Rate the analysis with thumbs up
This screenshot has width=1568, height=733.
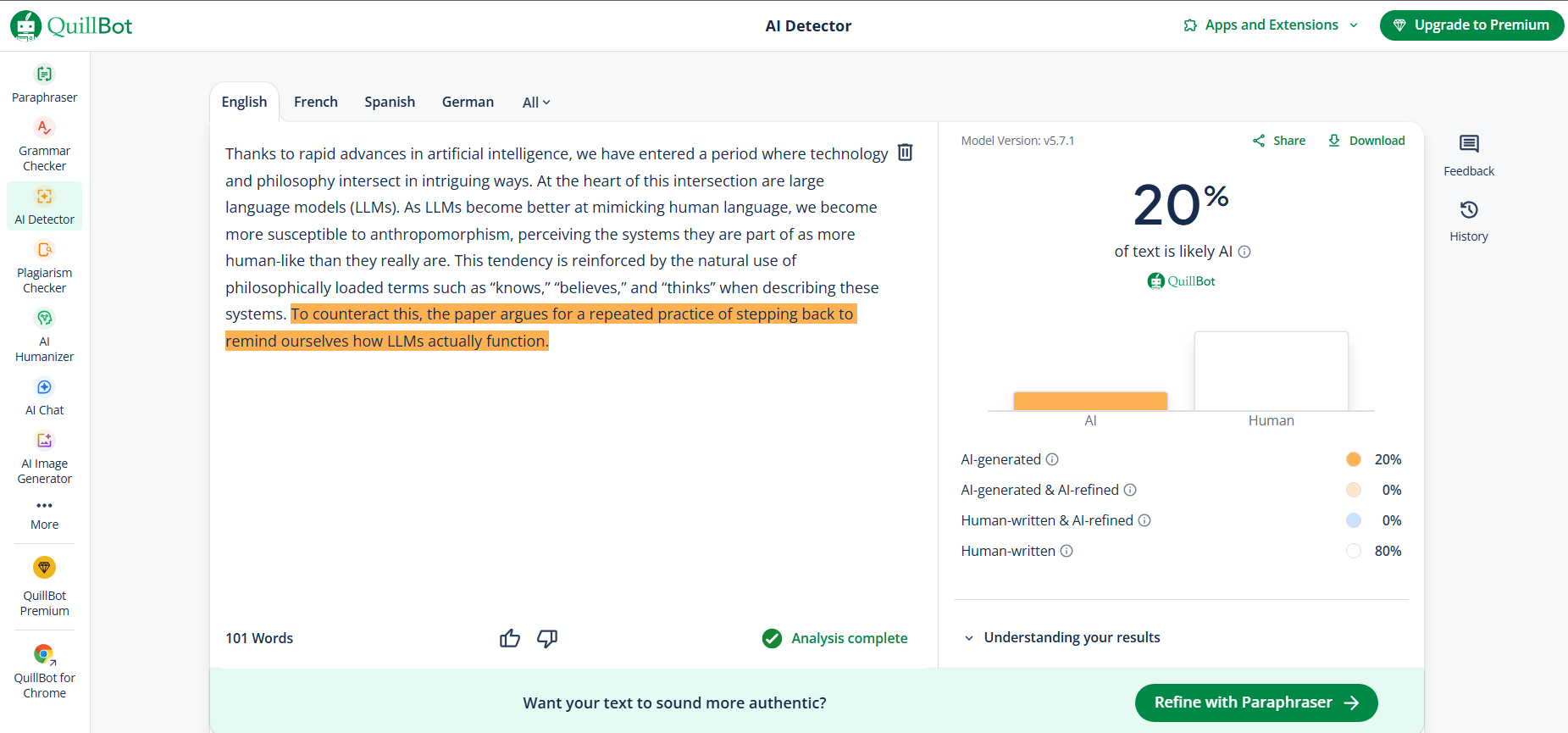(509, 638)
